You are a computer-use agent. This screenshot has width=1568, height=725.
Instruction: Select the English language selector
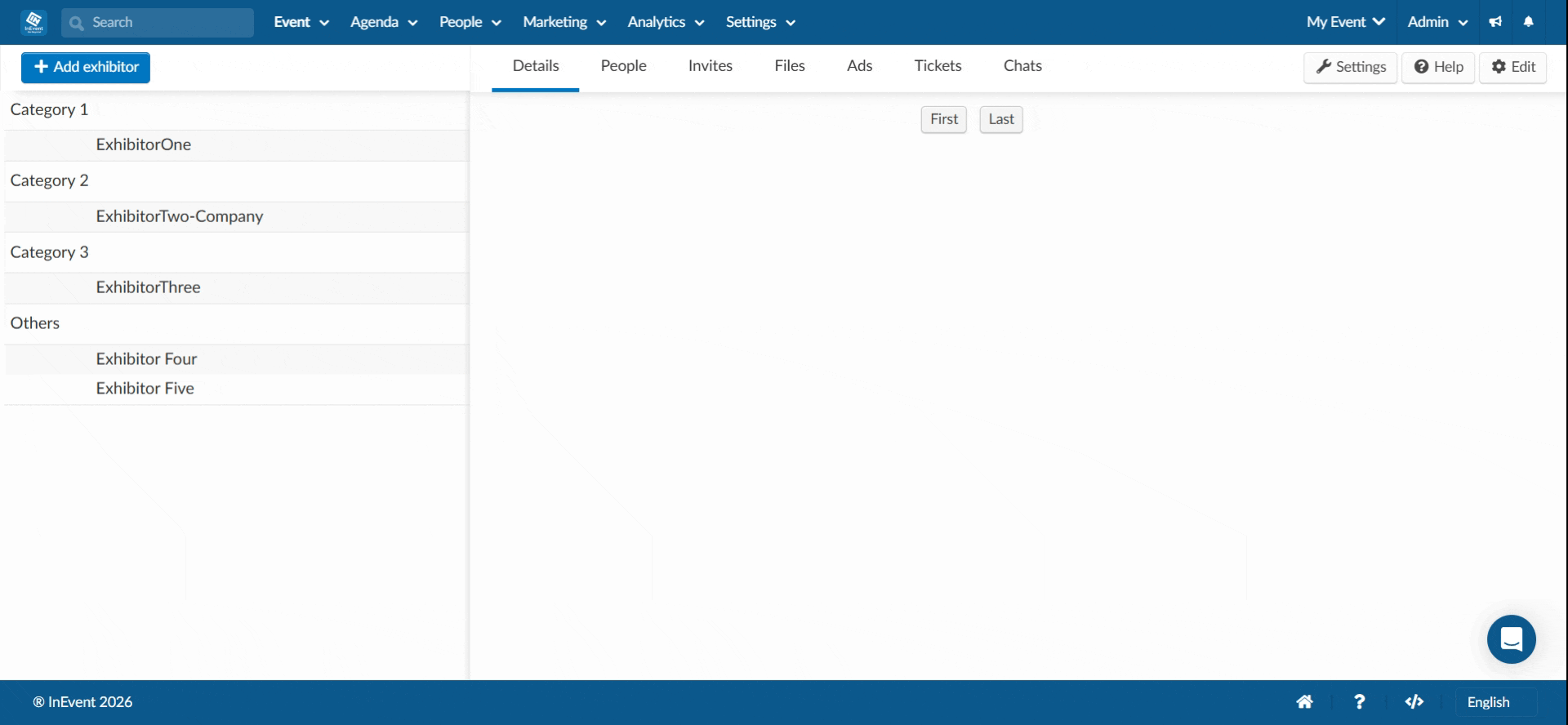coord(1496,702)
